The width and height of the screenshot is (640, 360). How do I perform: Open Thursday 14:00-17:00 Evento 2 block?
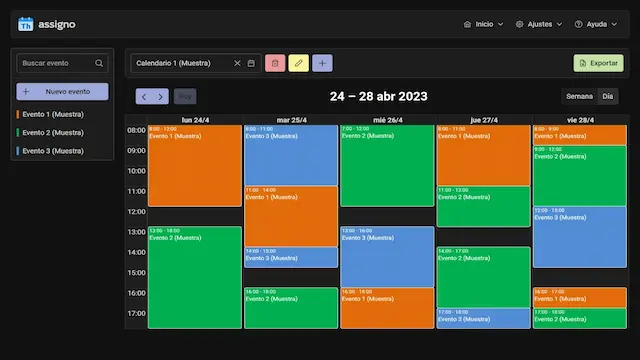click(x=484, y=278)
